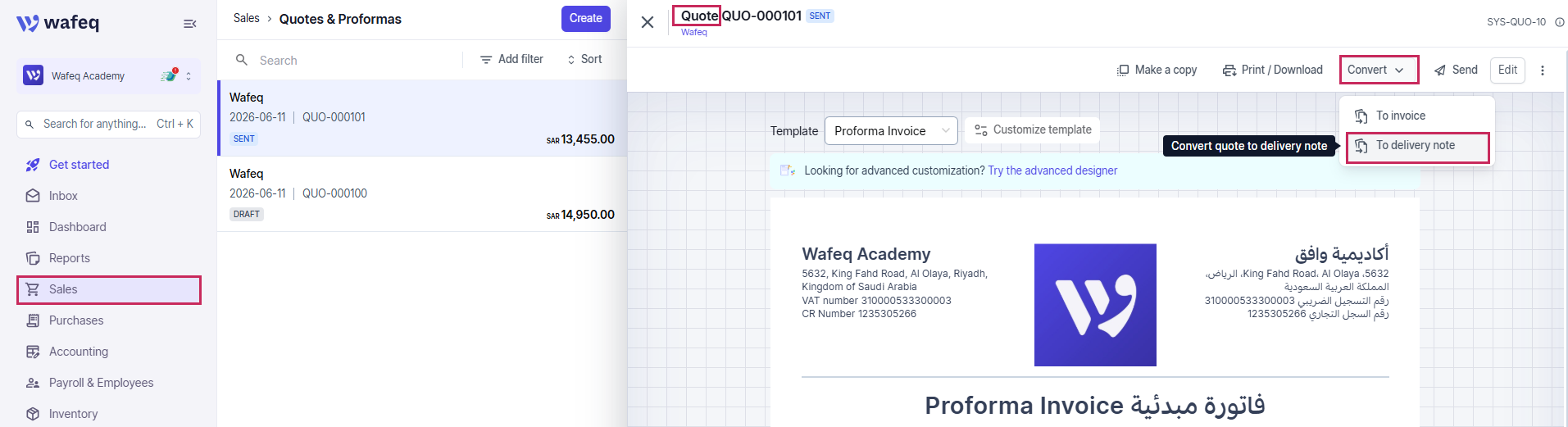Image resolution: width=1568 pixels, height=427 pixels.
Task: Select the QUO-000100 draft quote row
Action: click(x=422, y=193)
